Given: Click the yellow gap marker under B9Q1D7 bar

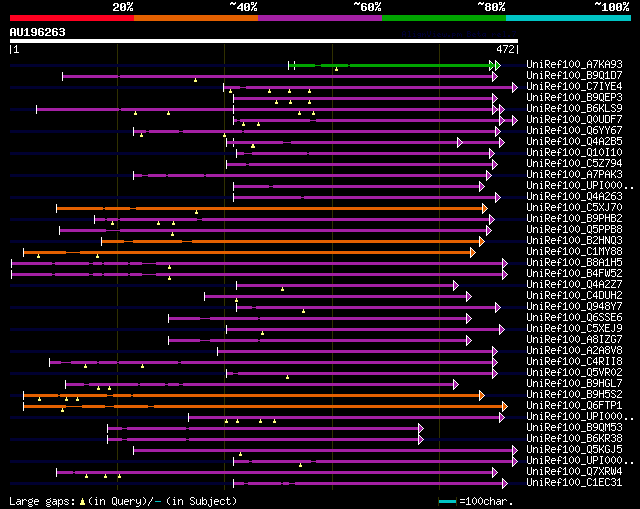Looking at the screenshot, I should pyautogui.click(x=196, y=80).
